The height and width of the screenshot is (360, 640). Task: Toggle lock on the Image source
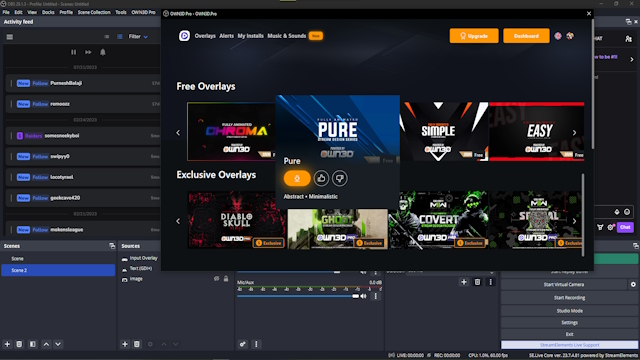click(226, 279)
